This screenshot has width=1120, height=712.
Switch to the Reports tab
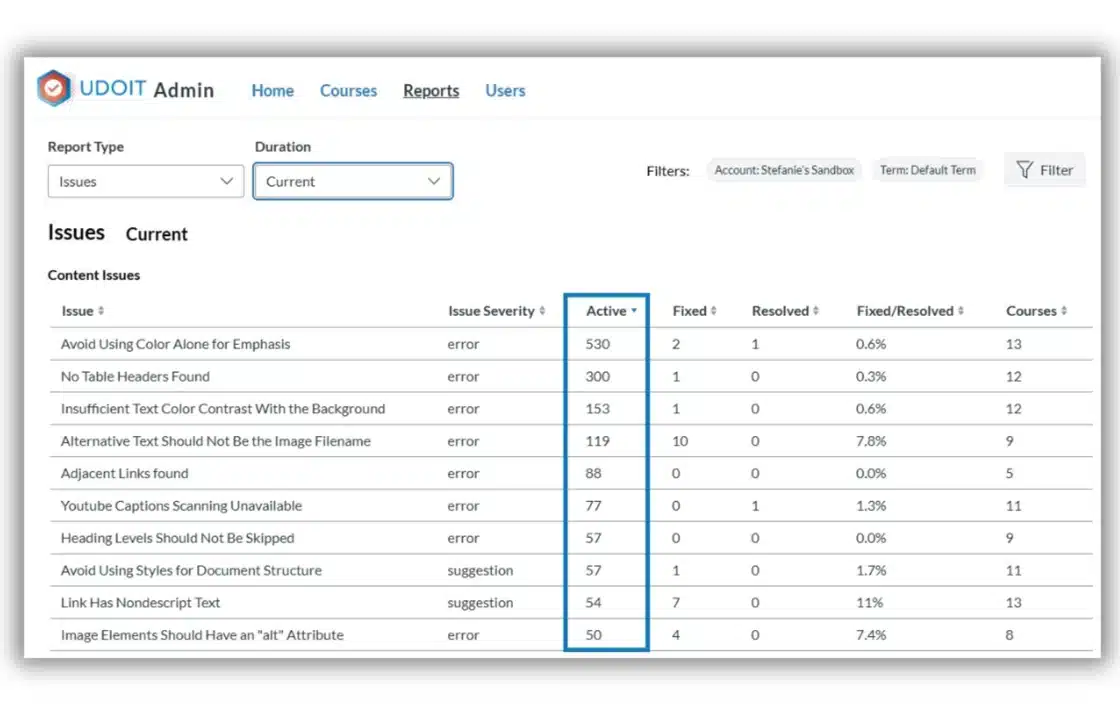click(x=431, y=91)
